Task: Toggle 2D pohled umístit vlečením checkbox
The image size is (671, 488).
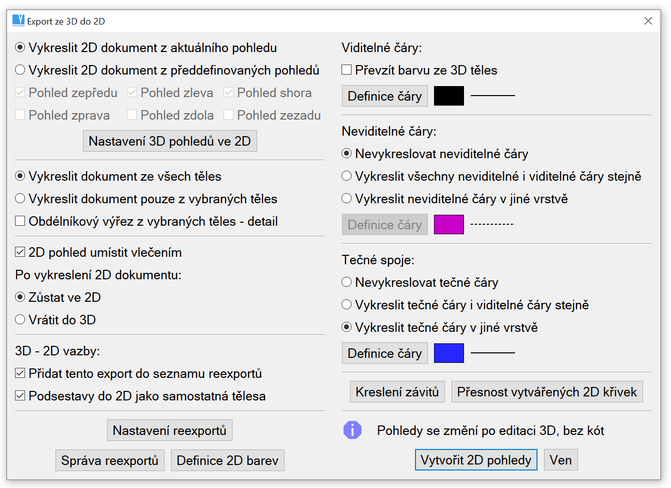Action: [x=22, y=253]
